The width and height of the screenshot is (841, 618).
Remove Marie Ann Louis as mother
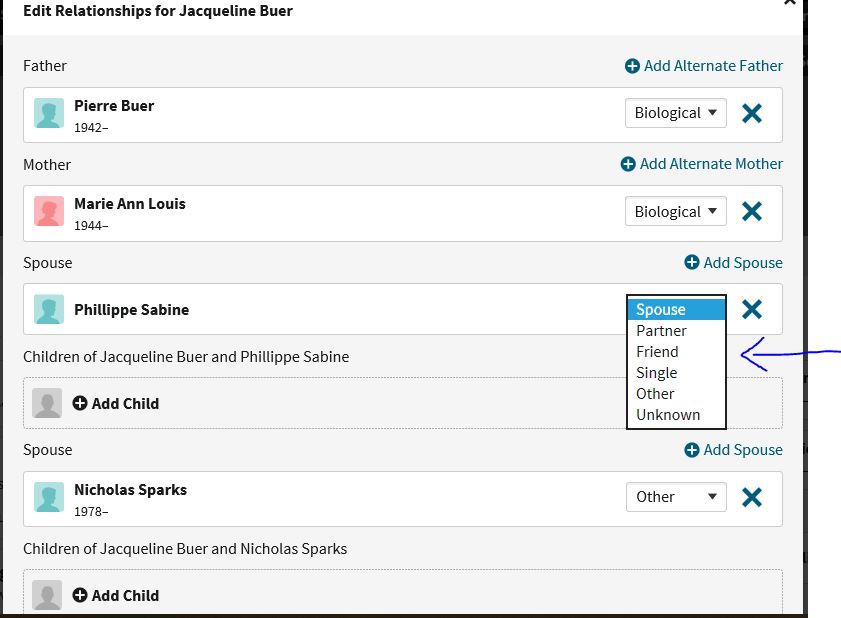point(751,211)
